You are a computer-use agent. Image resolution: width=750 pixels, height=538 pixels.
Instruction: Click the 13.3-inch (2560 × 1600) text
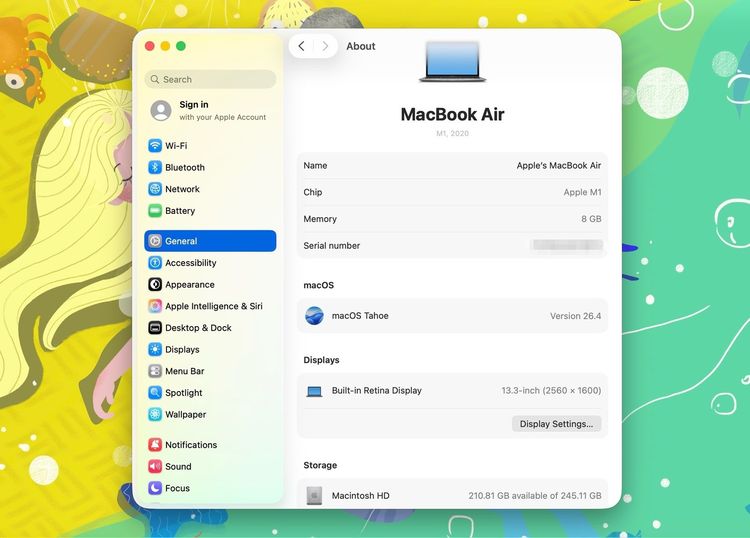[551, 391]
